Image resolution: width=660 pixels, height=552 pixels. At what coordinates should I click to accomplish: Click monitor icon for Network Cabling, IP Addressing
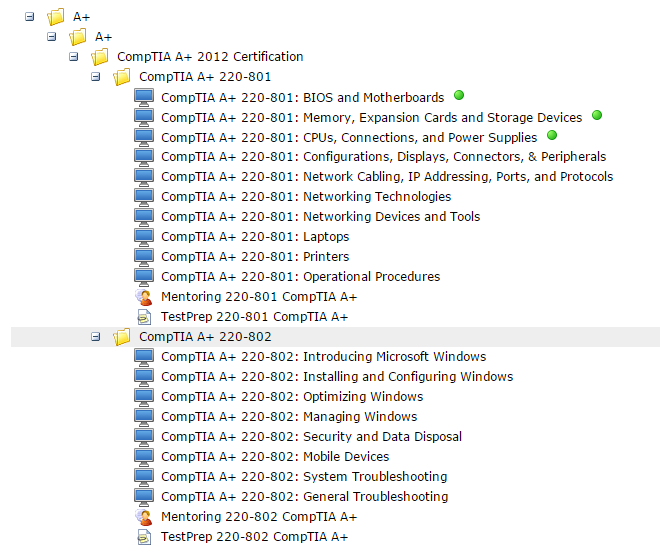[x=144, y=177]
